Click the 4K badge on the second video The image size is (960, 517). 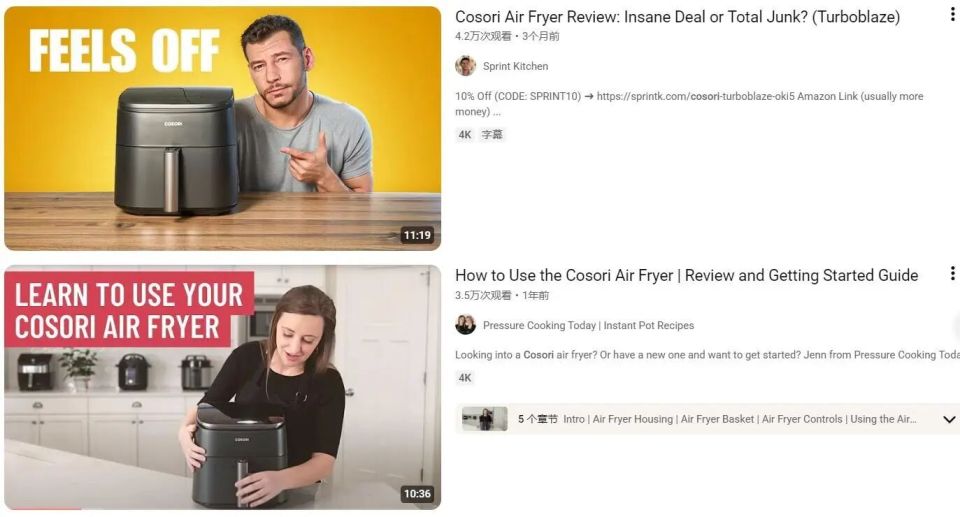coord(465,378)
